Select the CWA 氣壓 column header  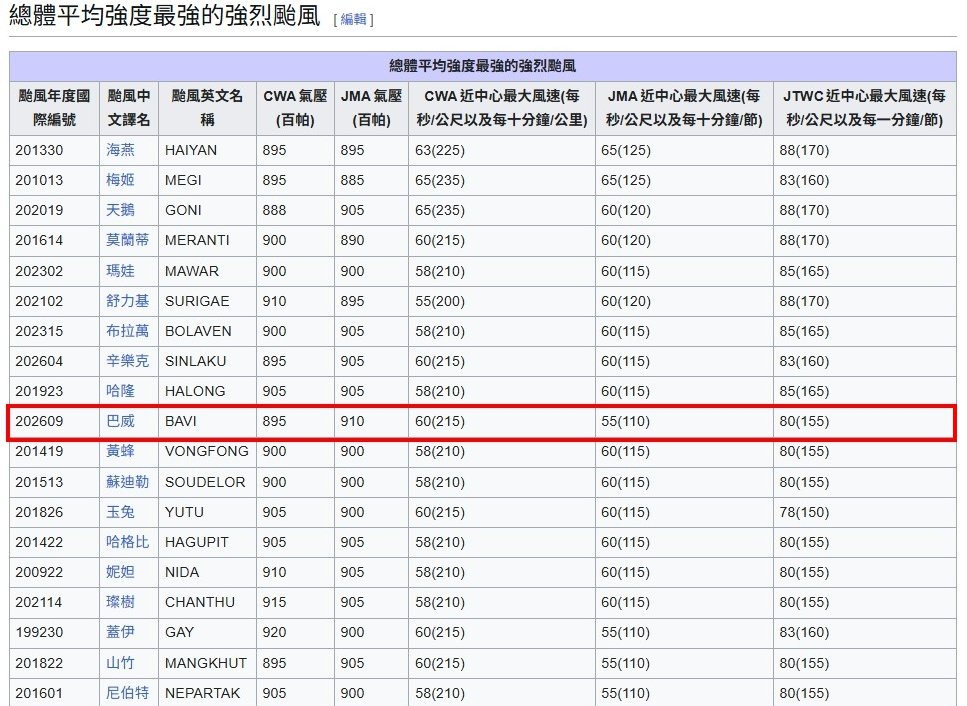pyautogui.click(x=295, y=108)
